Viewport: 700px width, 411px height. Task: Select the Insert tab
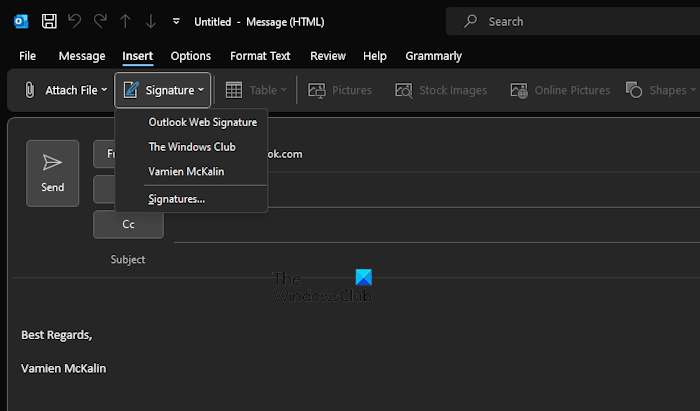point(138,56)
